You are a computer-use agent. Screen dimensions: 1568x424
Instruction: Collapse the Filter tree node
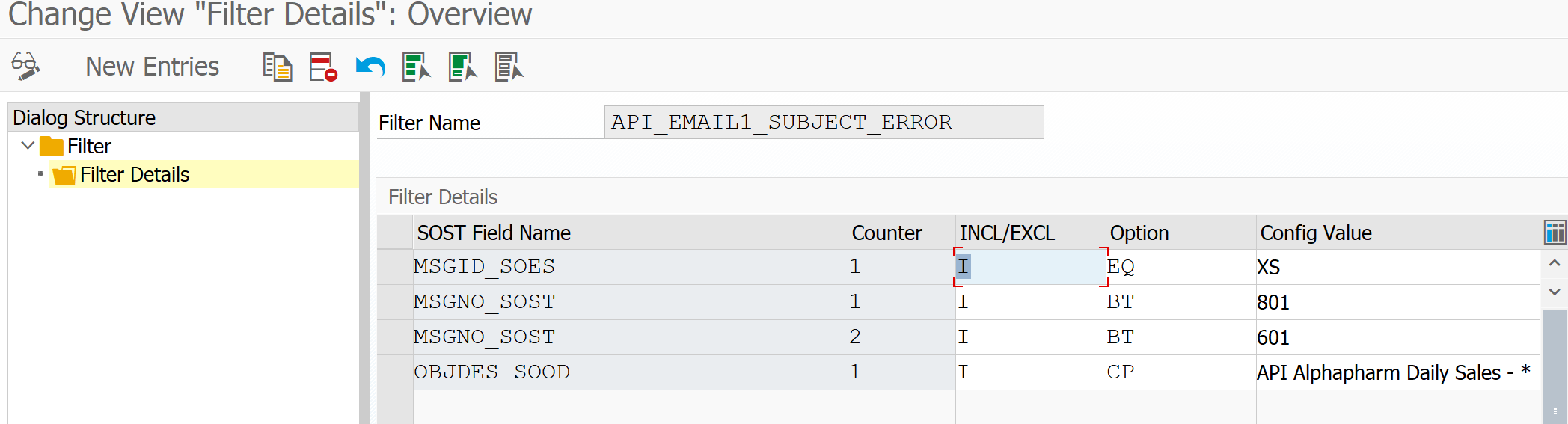[x=28, y=146]
